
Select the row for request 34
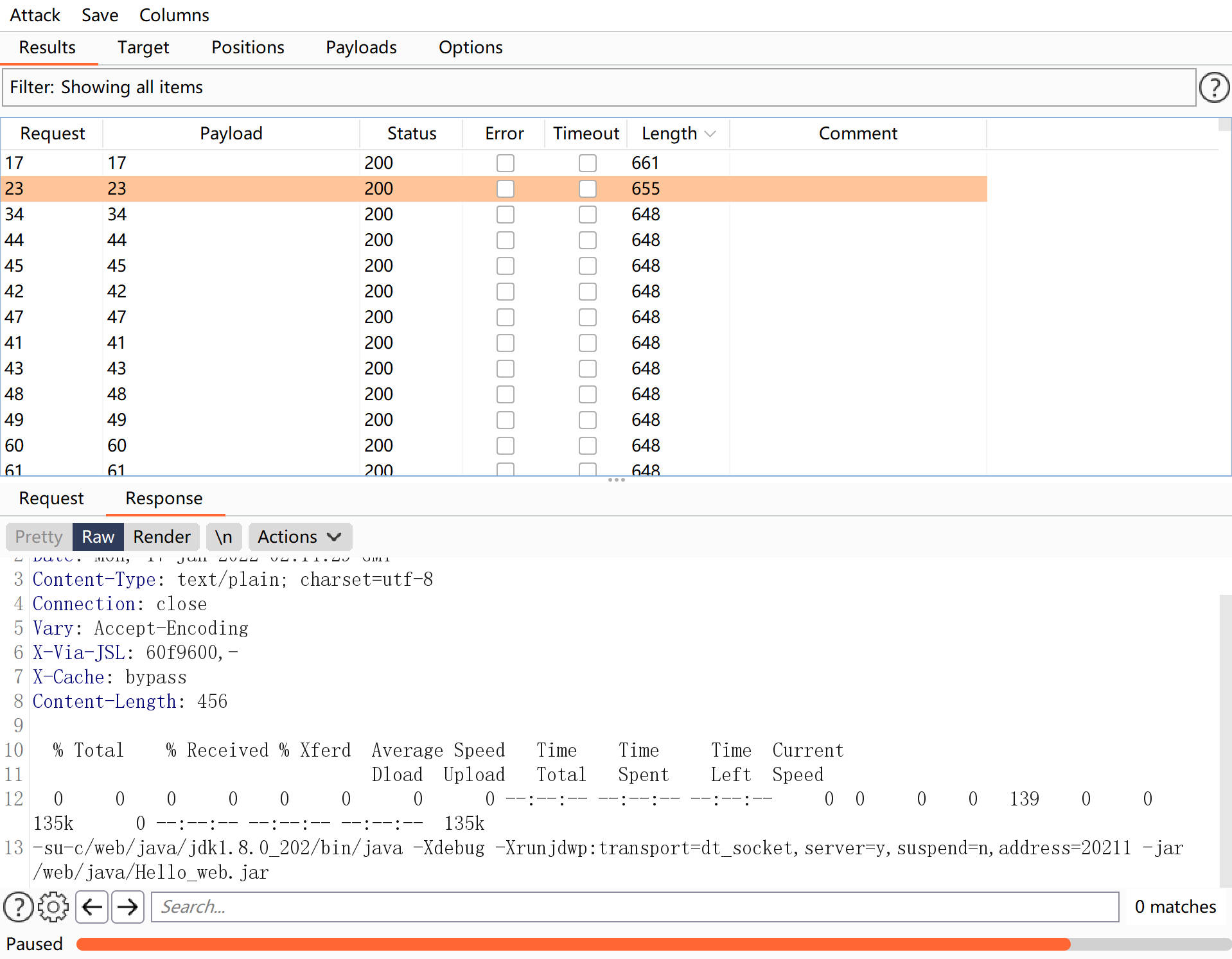(493, 215)
